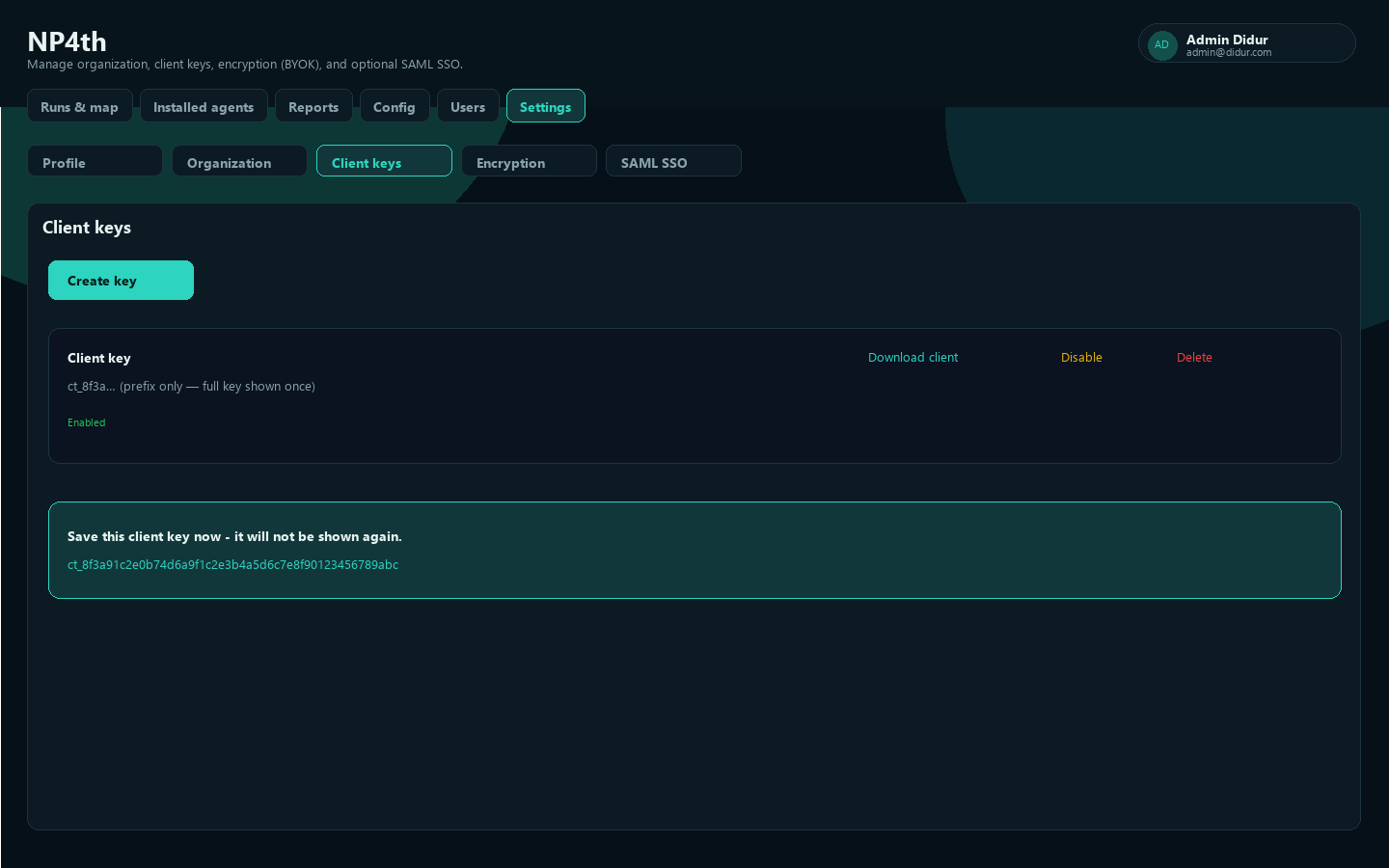This screenshot has height=868, width=1389.
Task: Switch to Installed agents tab
Action: tap(204, 106)
